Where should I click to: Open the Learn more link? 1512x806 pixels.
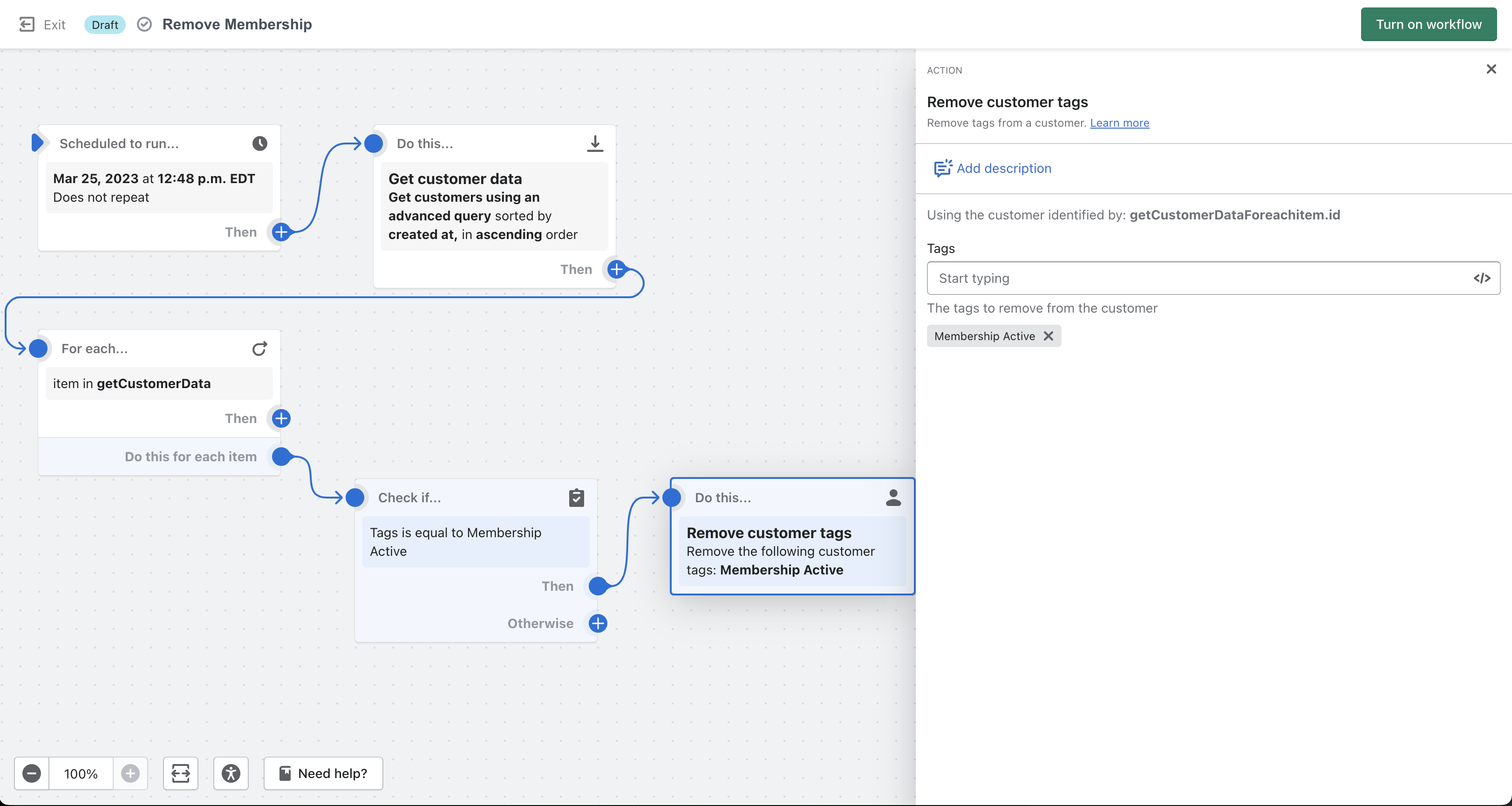point(1119,123)
